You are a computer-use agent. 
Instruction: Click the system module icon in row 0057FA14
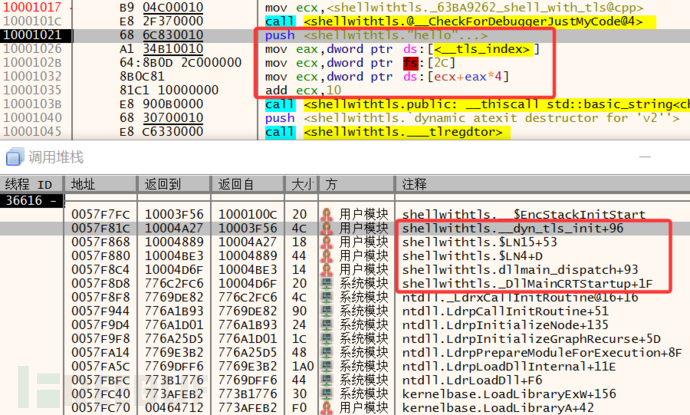pyautogui.click(x=327, y=353)
